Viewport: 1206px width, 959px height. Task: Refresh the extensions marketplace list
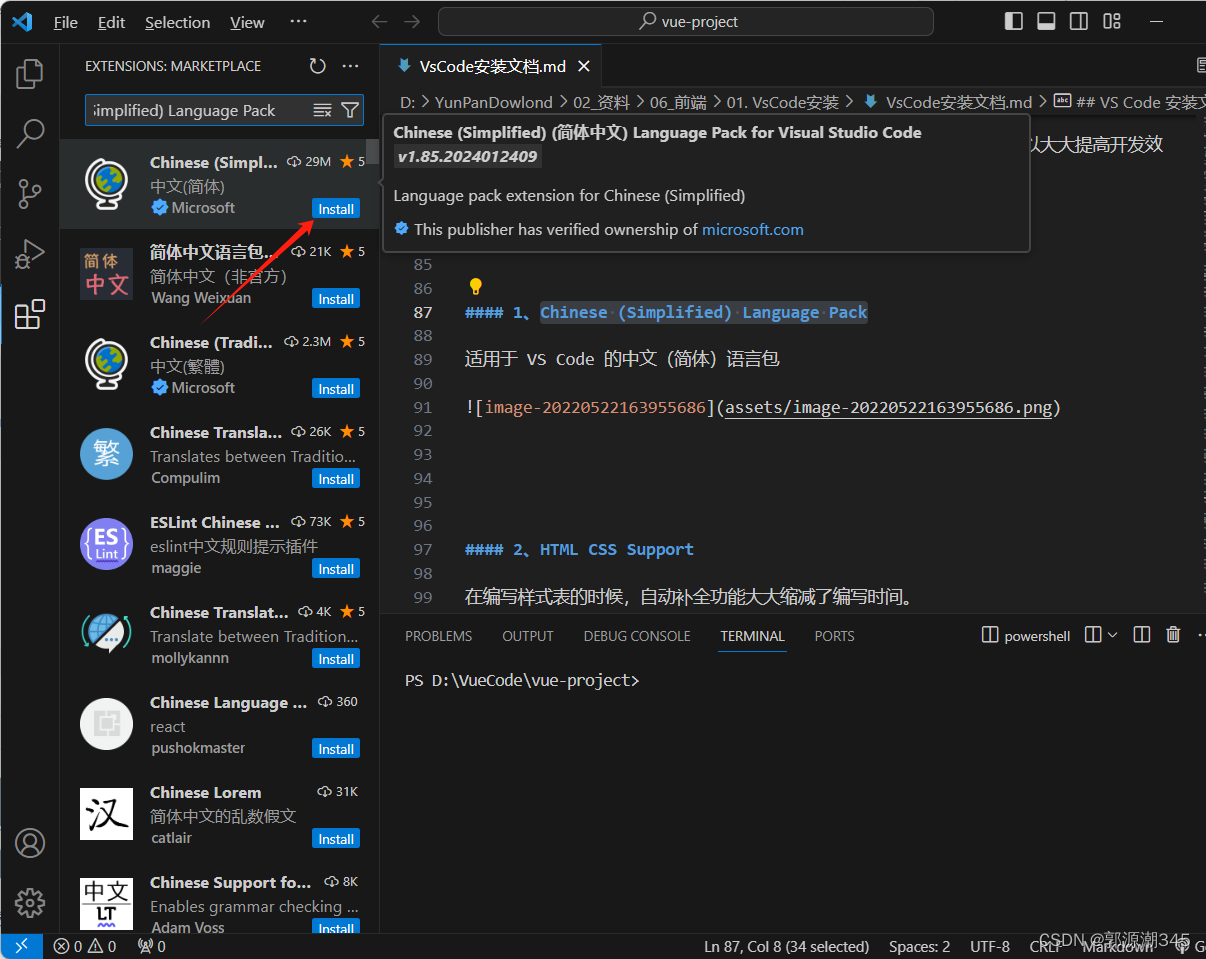pos(317,66)
